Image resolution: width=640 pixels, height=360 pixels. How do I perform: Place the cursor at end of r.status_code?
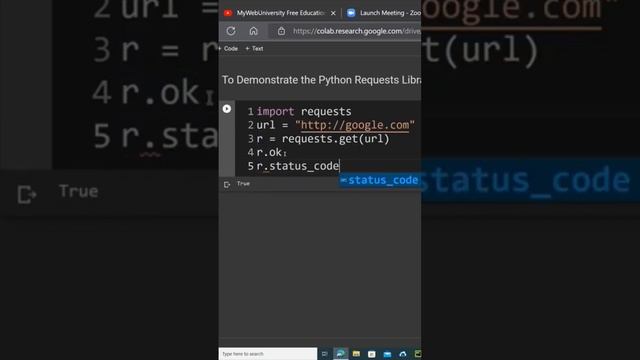[339, 166]
